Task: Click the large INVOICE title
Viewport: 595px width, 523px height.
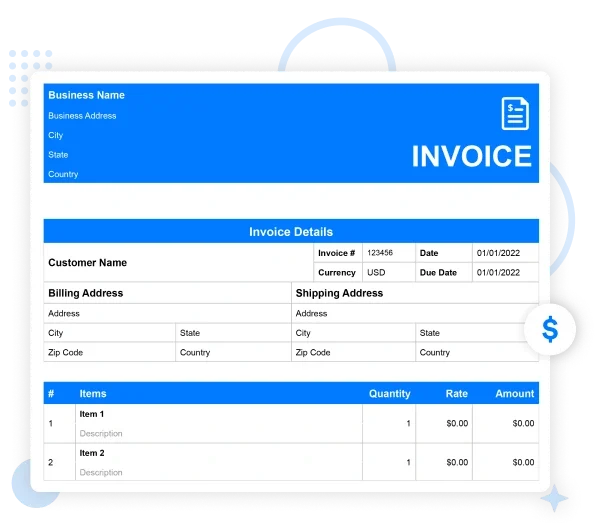Action: tap(472, 156)
